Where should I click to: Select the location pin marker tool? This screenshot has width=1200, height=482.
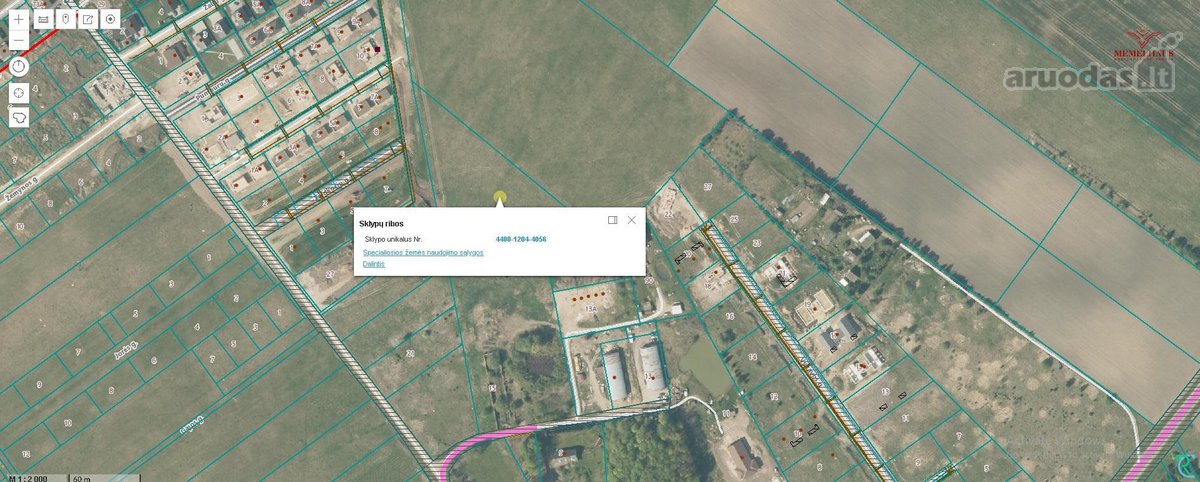coord(66,19)
